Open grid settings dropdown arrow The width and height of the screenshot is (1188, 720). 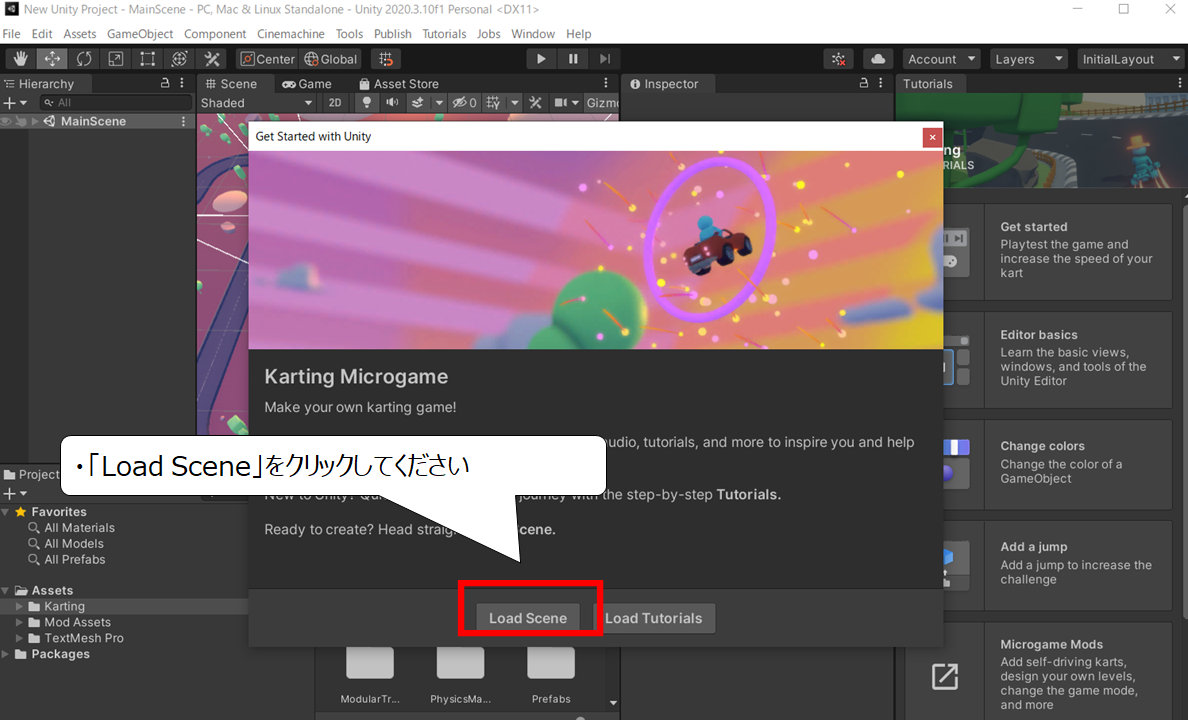pos(514,102)
